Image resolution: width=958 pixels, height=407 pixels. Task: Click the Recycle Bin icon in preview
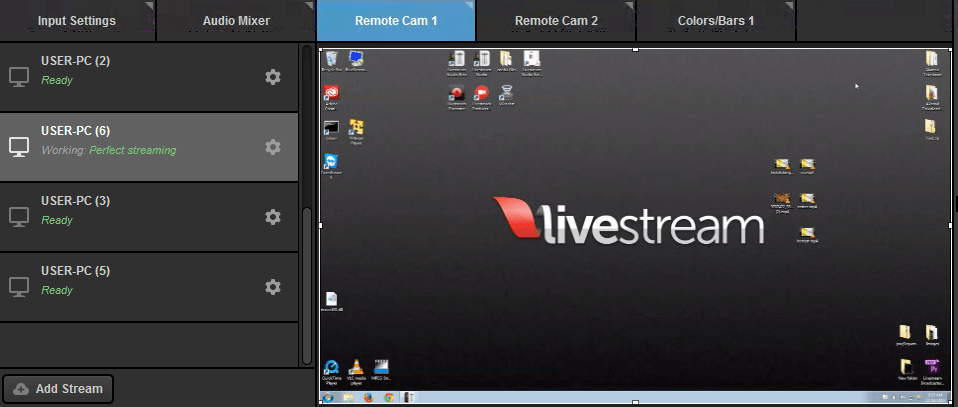coord(332,60)
